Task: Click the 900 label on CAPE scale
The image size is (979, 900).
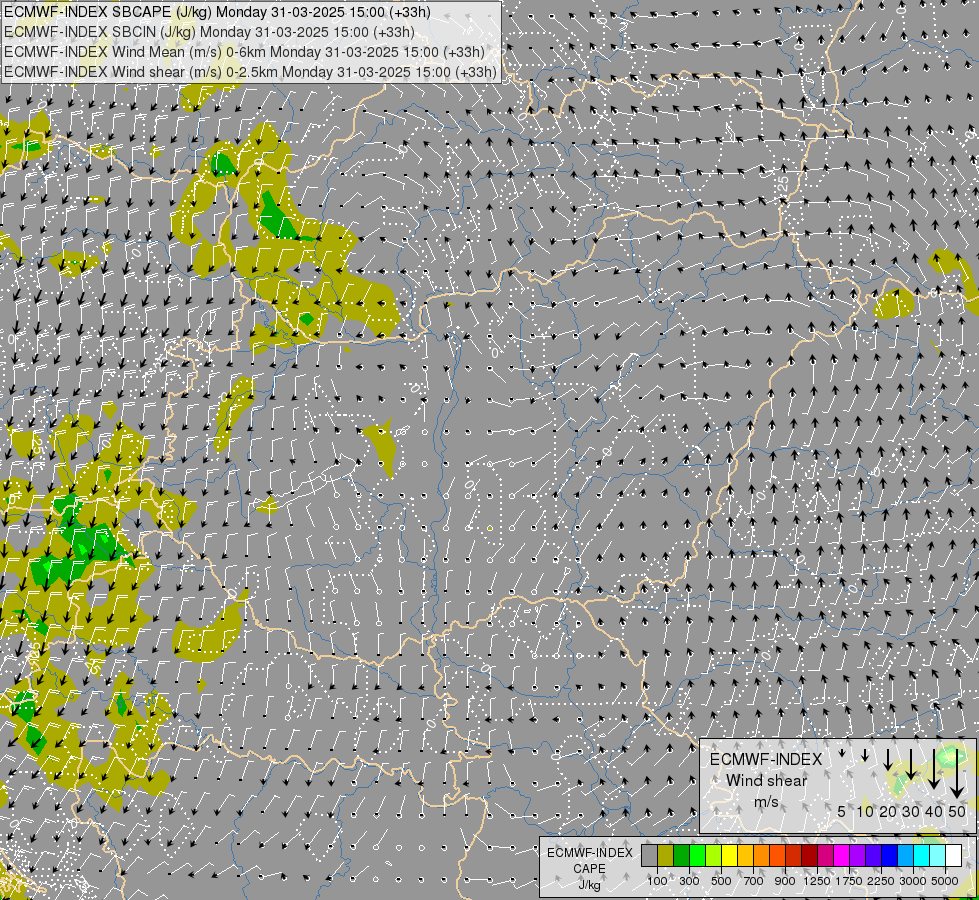Action: [x=785, y=881]
